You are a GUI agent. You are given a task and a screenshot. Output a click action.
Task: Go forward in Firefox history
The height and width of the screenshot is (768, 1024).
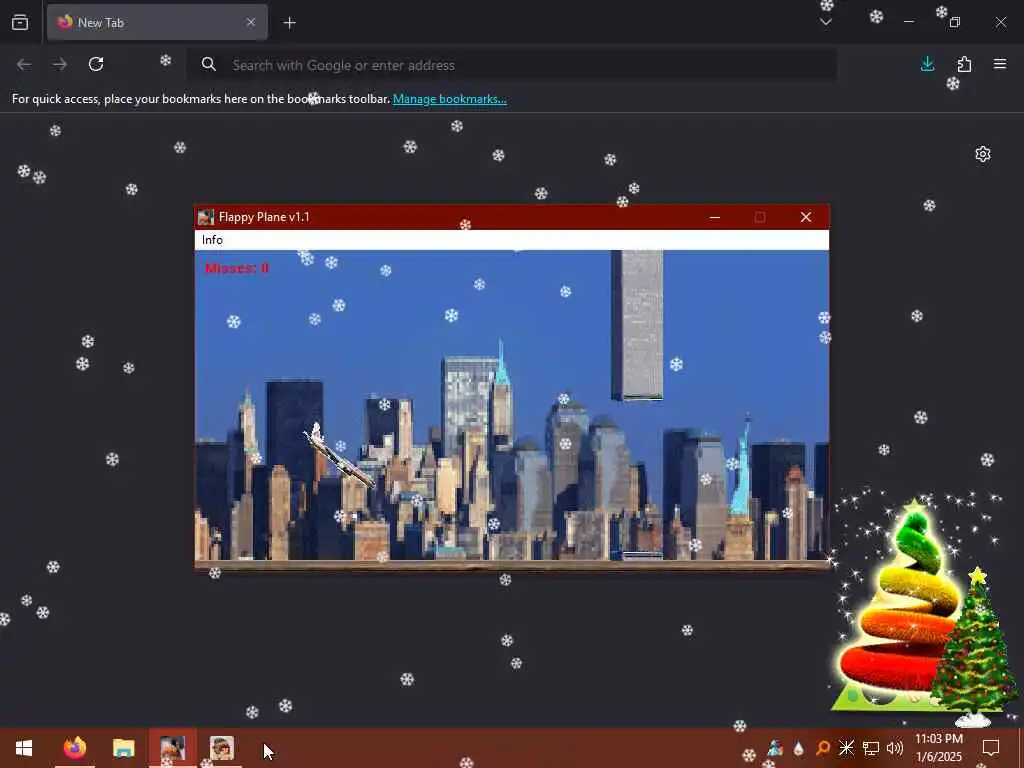(60, 64)
